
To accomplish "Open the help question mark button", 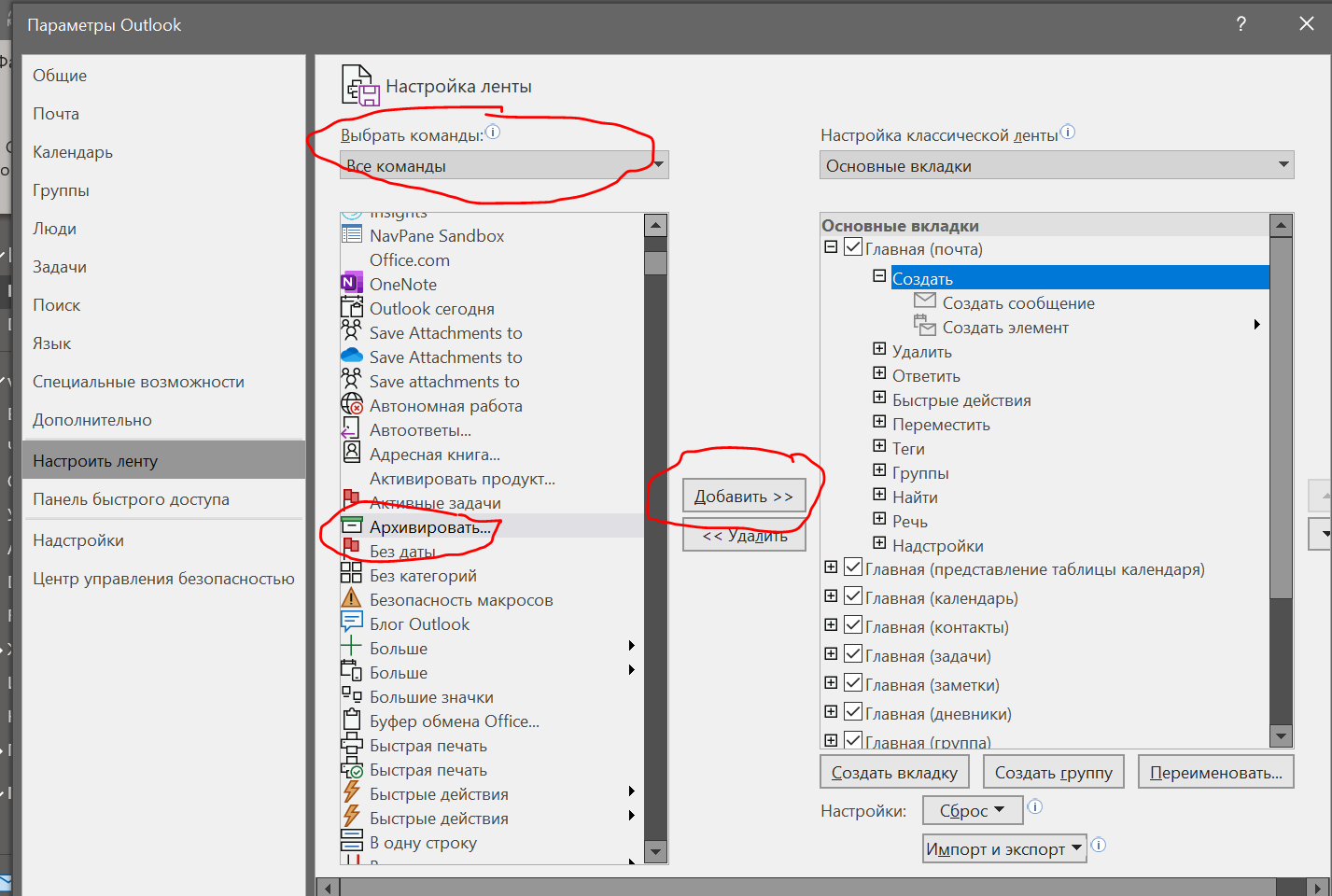I will [1241, 24].
